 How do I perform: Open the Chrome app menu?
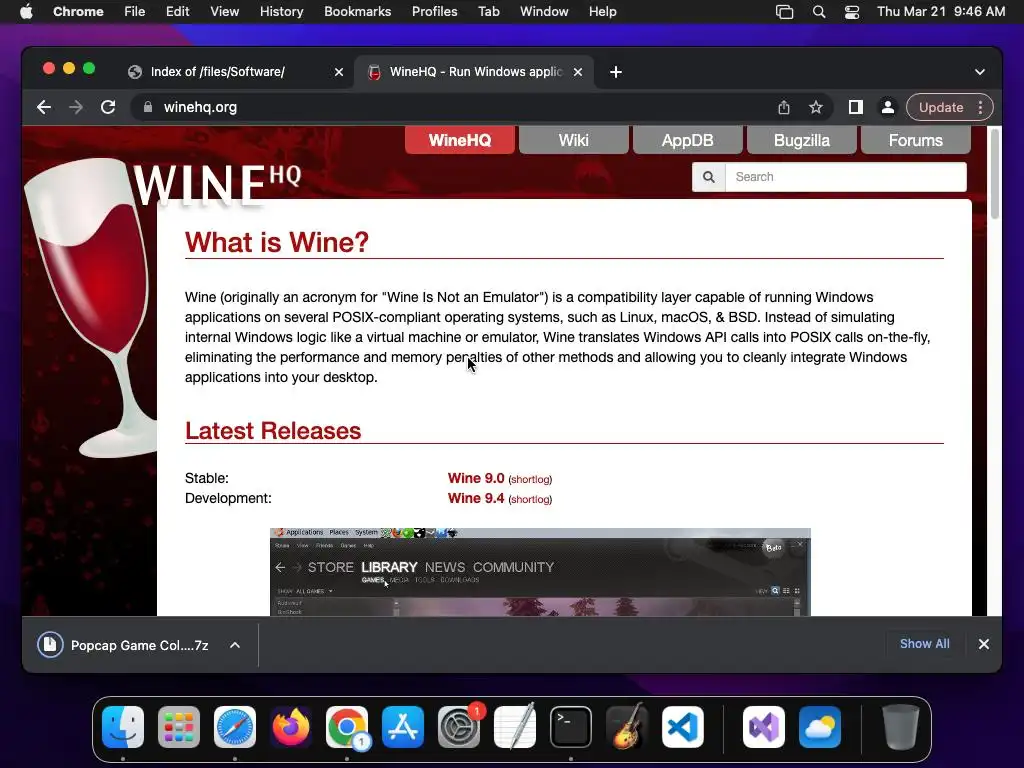tap(78, 12)
